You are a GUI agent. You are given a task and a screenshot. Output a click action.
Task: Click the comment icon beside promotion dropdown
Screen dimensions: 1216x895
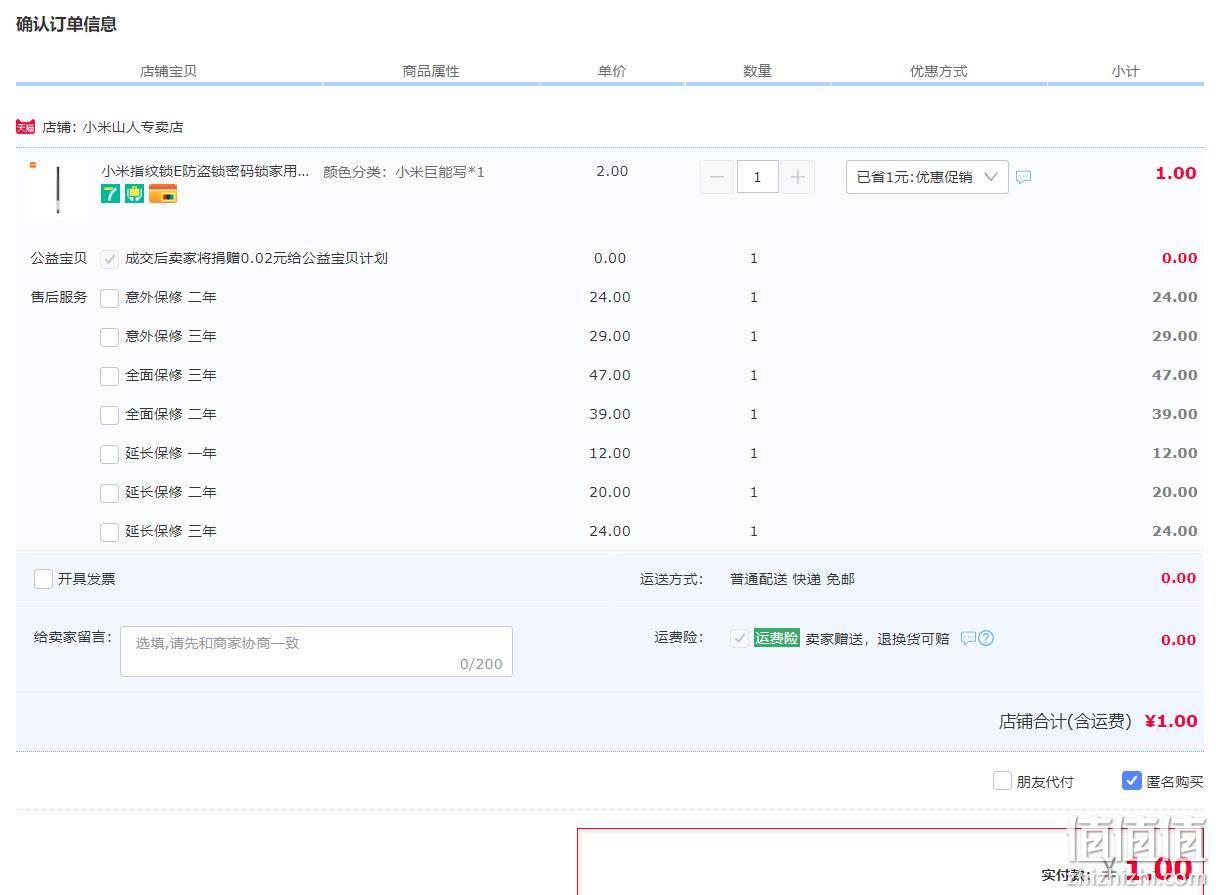click(1023, 177)
